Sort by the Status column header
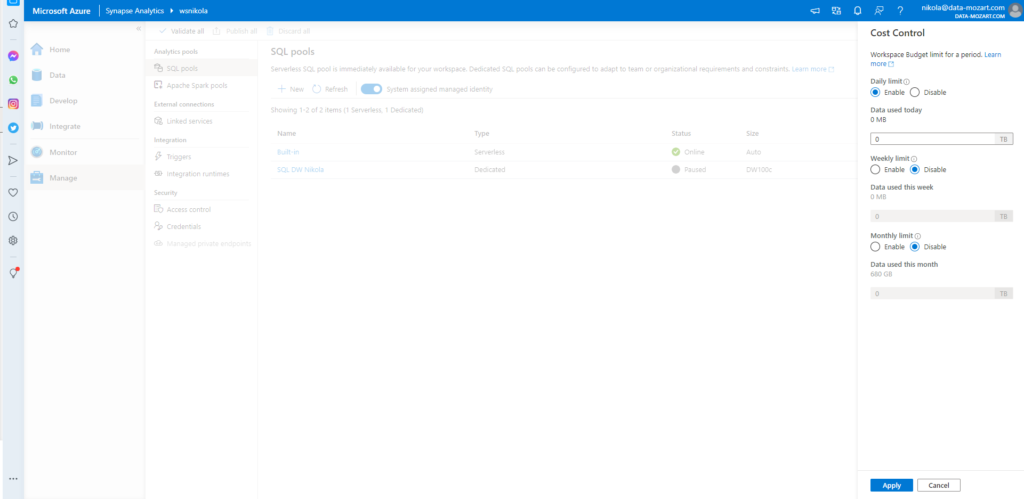The width and height of the screenshot is (1024, 499). pyautogui.click(x=681, y=133)
